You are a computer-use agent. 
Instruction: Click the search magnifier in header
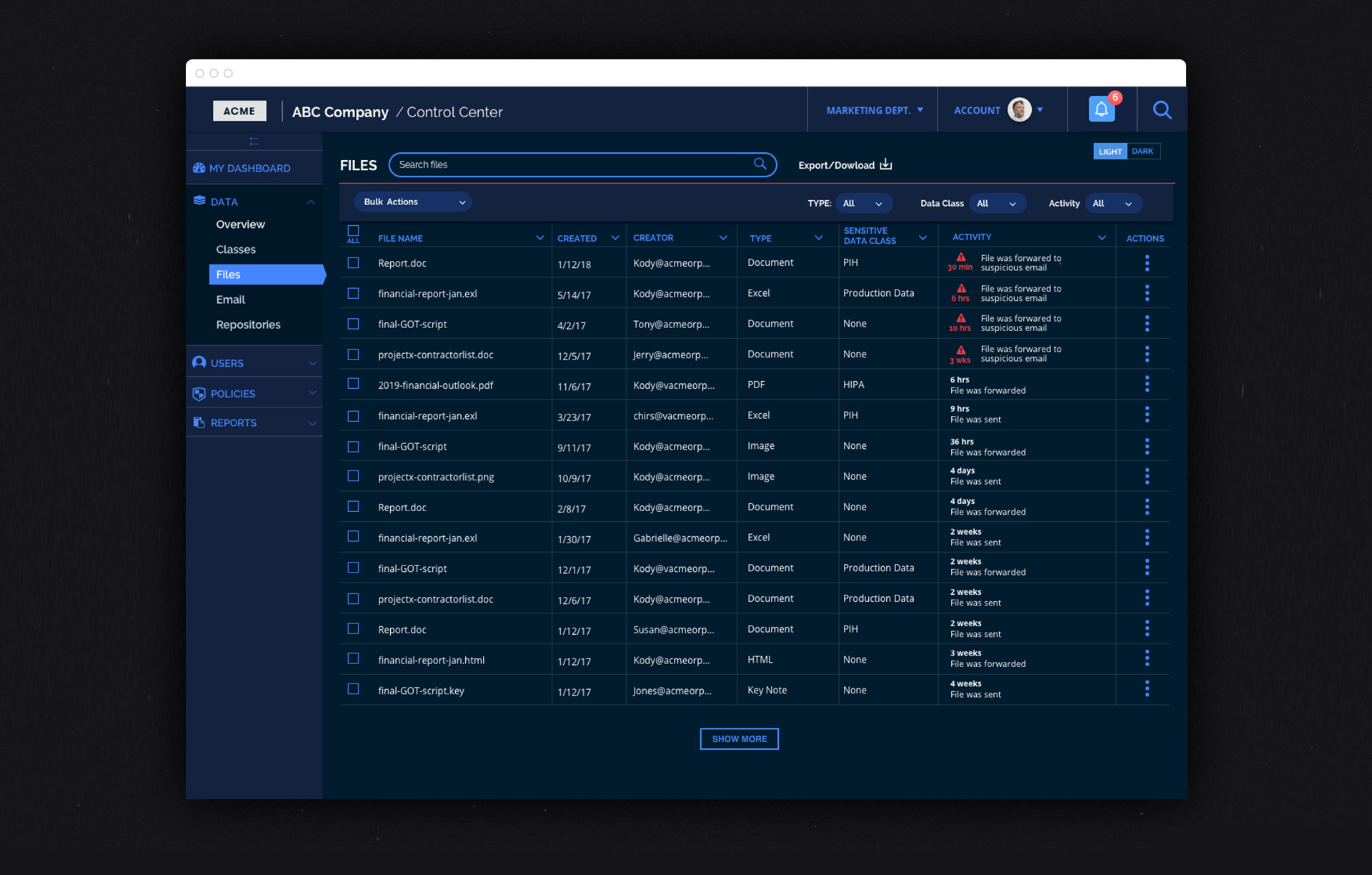click(1162, 110)
